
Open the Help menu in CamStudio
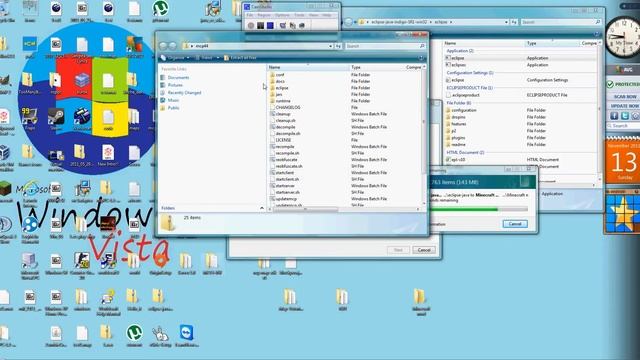point(327,15)
